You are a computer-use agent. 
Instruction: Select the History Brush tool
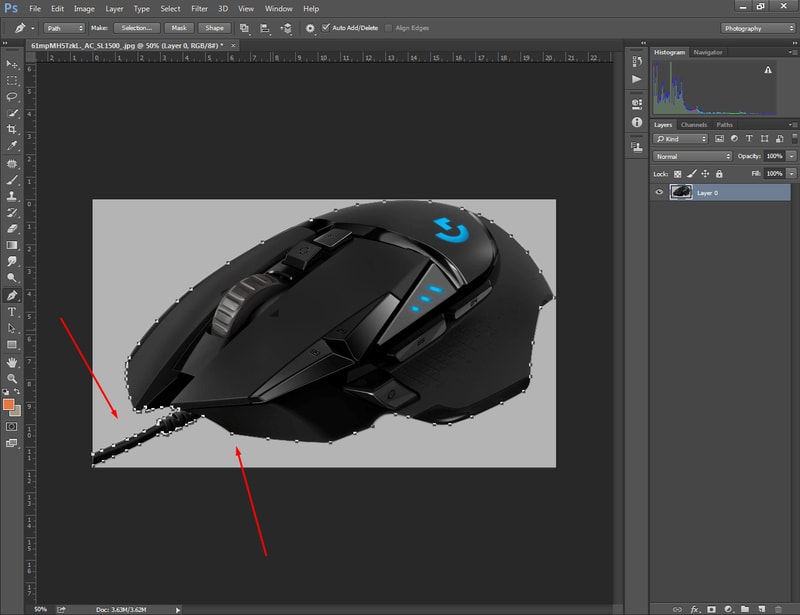tap(11, 212)
